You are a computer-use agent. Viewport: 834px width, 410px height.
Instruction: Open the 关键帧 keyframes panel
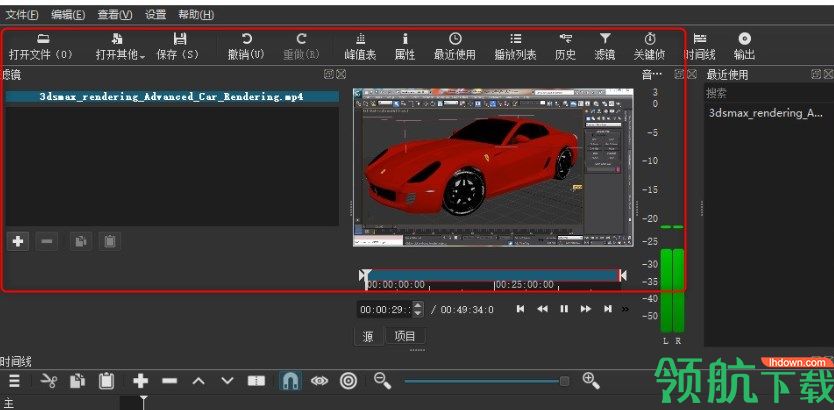pyautogui.click(x=649, y=47)
